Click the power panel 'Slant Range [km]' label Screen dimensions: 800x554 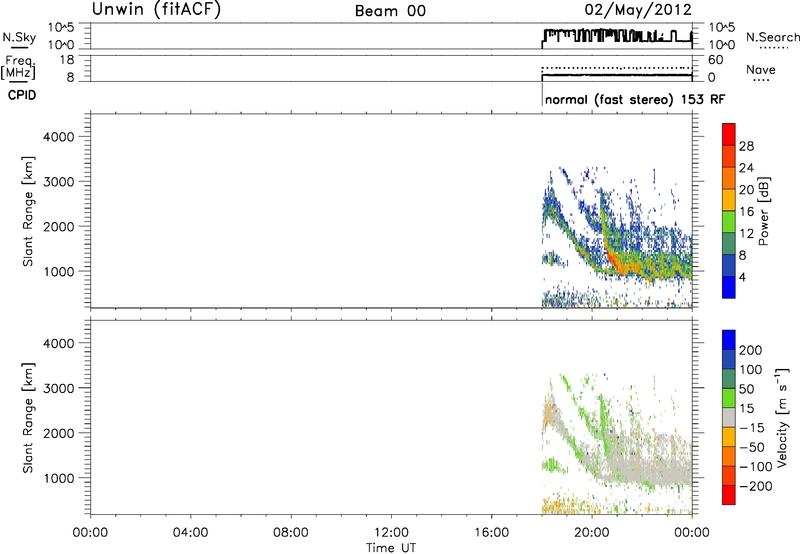point(28,211)
